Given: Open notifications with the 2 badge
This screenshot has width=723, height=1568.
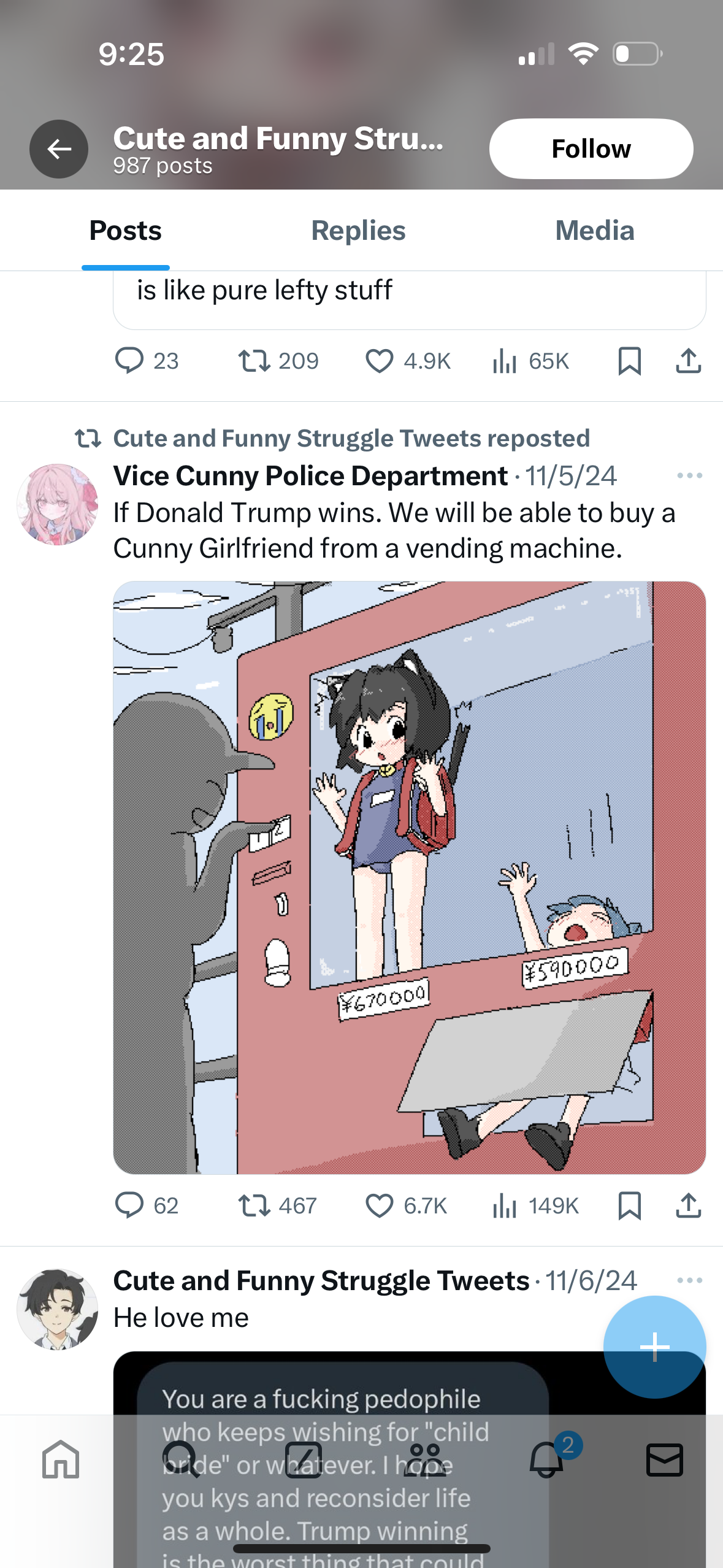Looking at the screenshot, I should click(x=547, y=1459).
